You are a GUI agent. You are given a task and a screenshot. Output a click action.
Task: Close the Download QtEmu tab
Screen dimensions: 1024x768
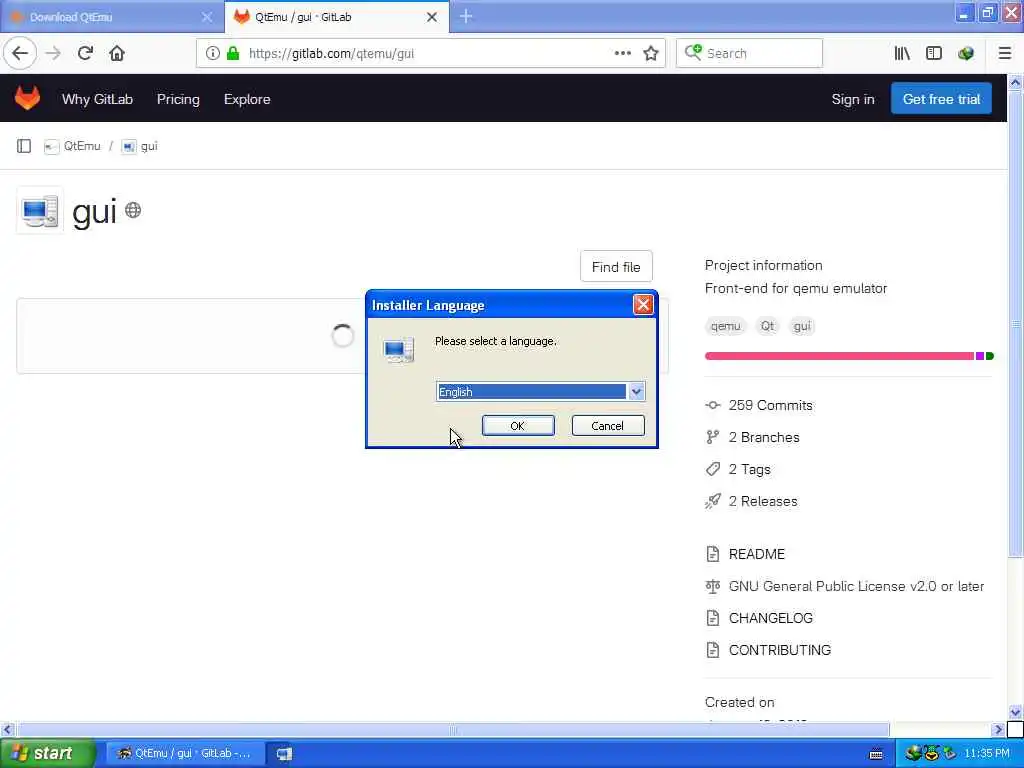point(206,17)
